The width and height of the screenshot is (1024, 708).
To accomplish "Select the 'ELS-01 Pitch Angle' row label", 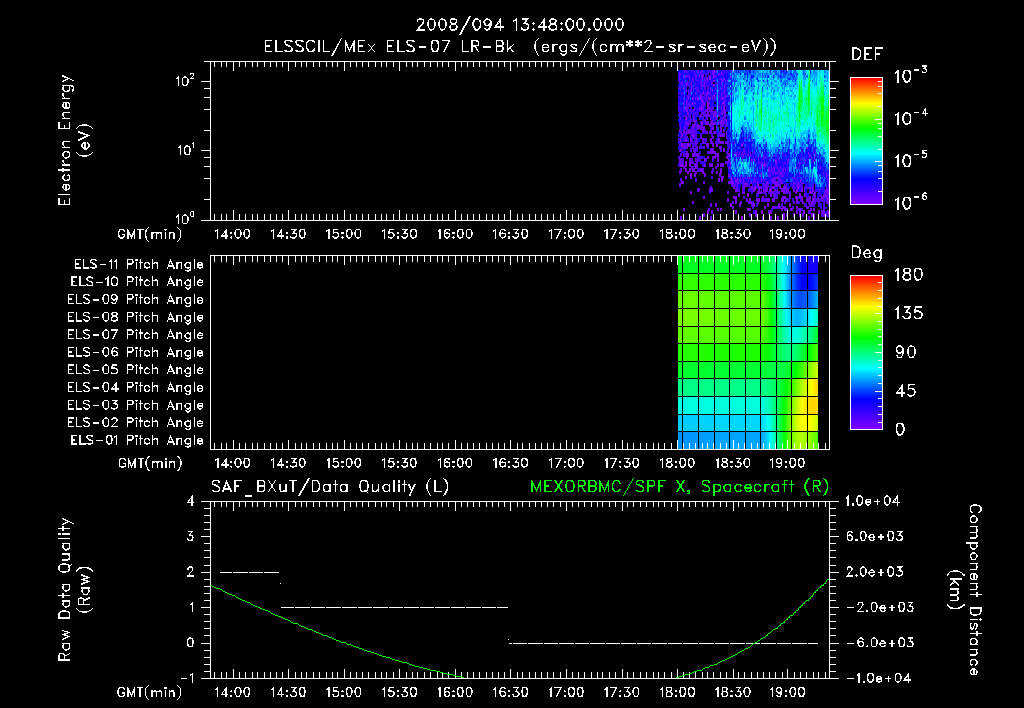I will coord(137,440).
